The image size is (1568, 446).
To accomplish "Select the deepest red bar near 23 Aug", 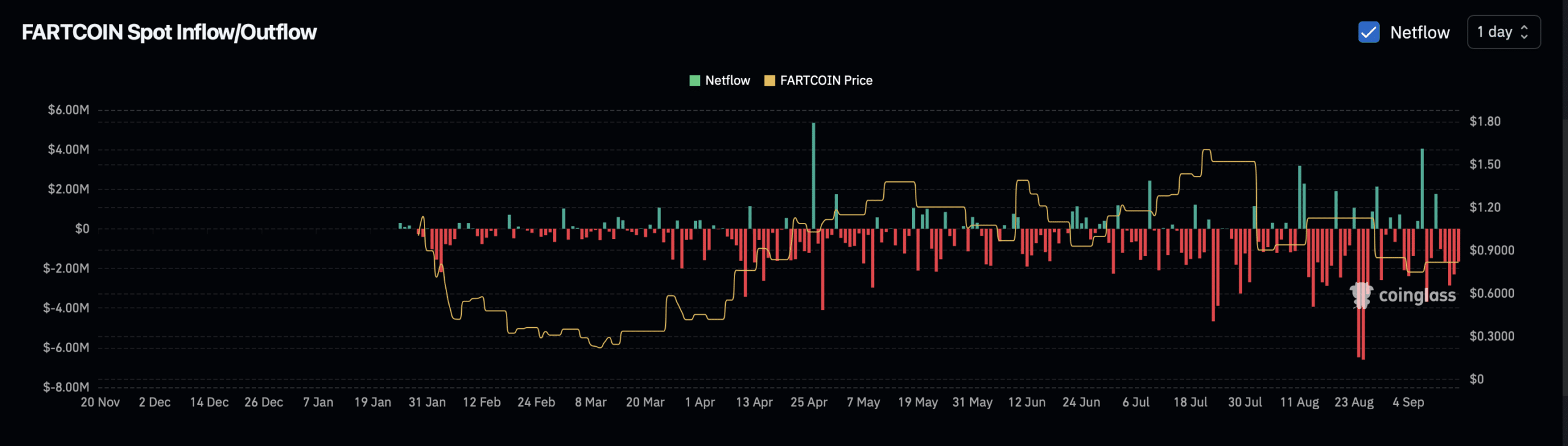I will [1363, 294].
